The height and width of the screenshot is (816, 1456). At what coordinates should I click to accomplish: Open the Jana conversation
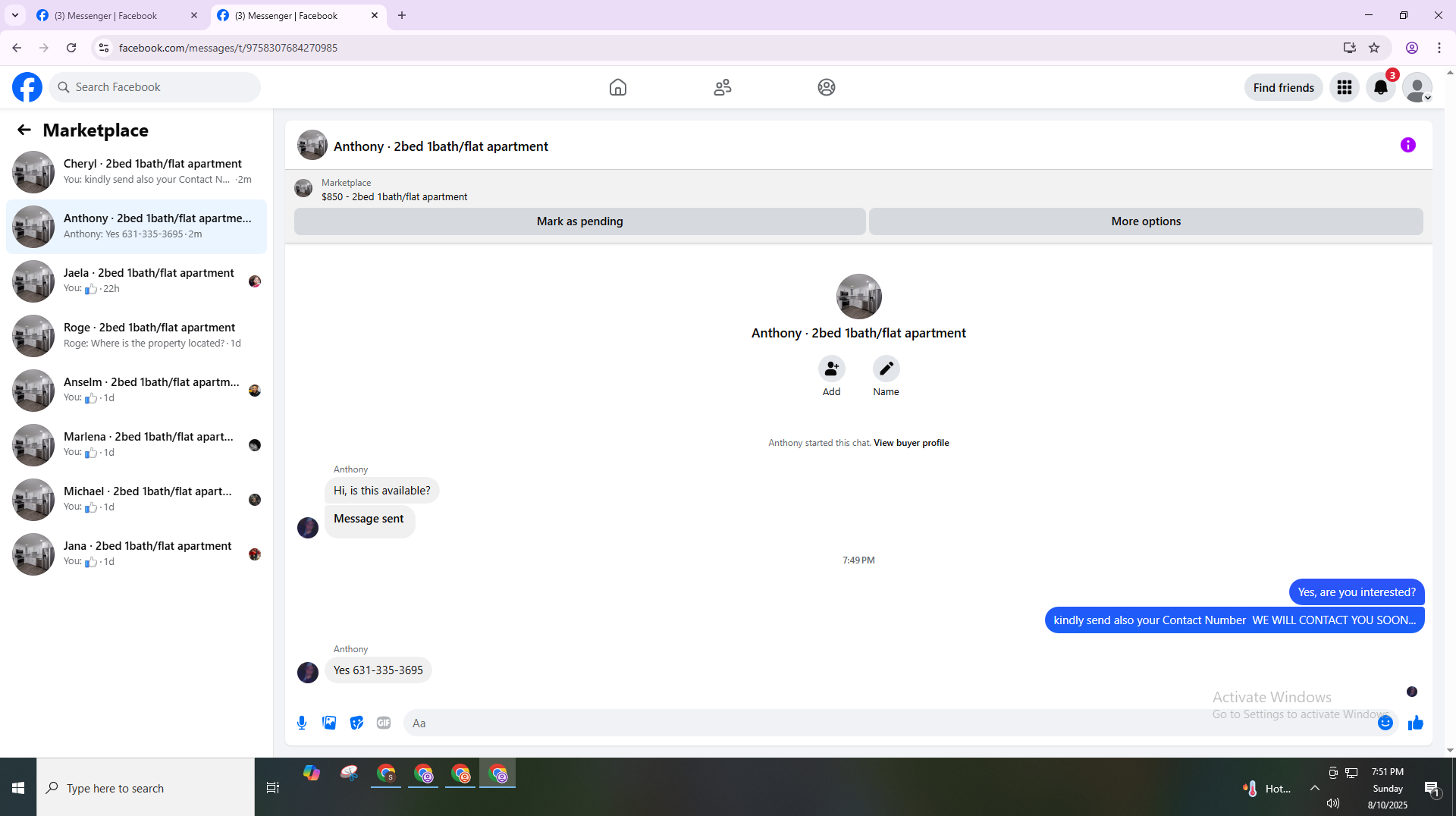pos(136,554)
